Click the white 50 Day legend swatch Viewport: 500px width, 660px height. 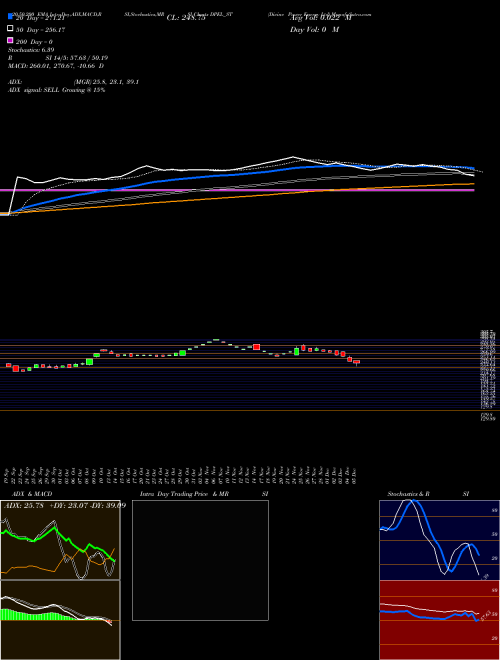(x=10, y=29)
